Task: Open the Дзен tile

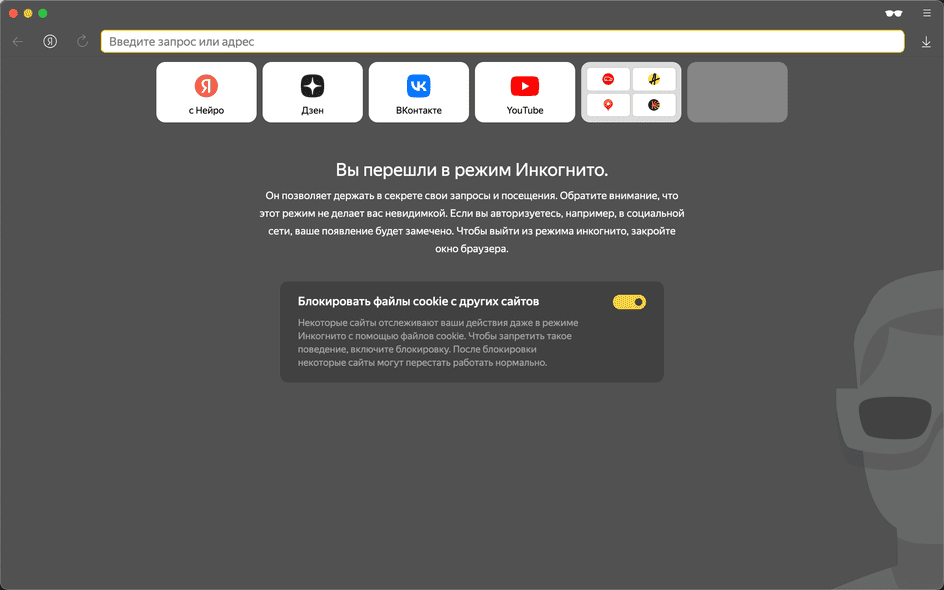Action: click(x=312, y=92)
